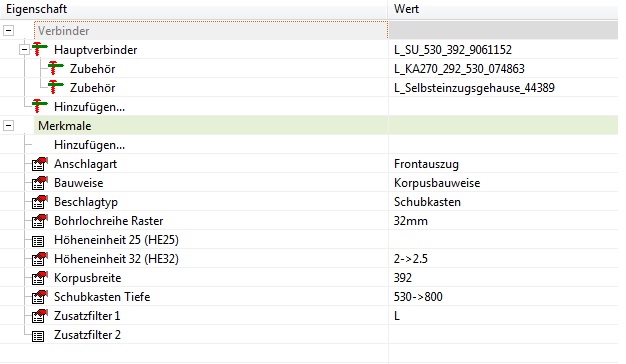626x364 pixels.
Task: Click the 530->800 value
Action: [418, 297]
